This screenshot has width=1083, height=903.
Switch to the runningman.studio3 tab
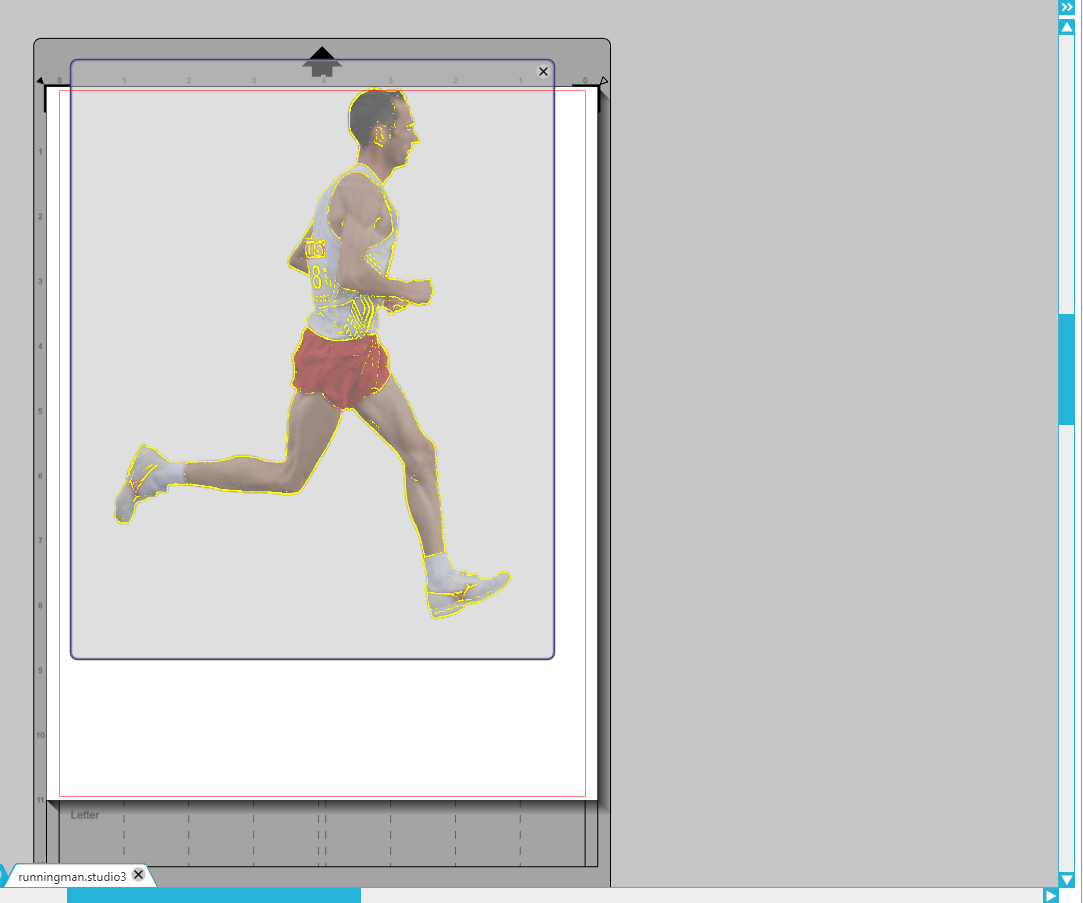click(x=70, y=875)
